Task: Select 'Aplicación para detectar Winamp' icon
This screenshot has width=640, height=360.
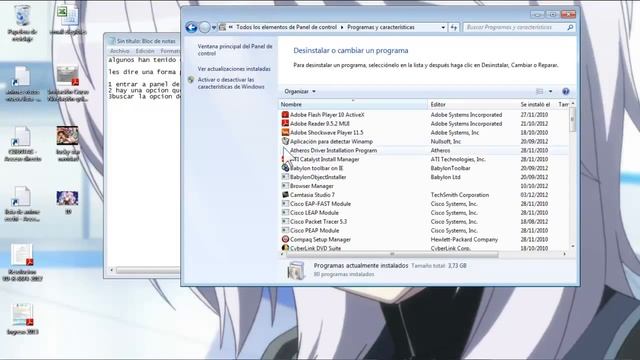Action: 285,141
